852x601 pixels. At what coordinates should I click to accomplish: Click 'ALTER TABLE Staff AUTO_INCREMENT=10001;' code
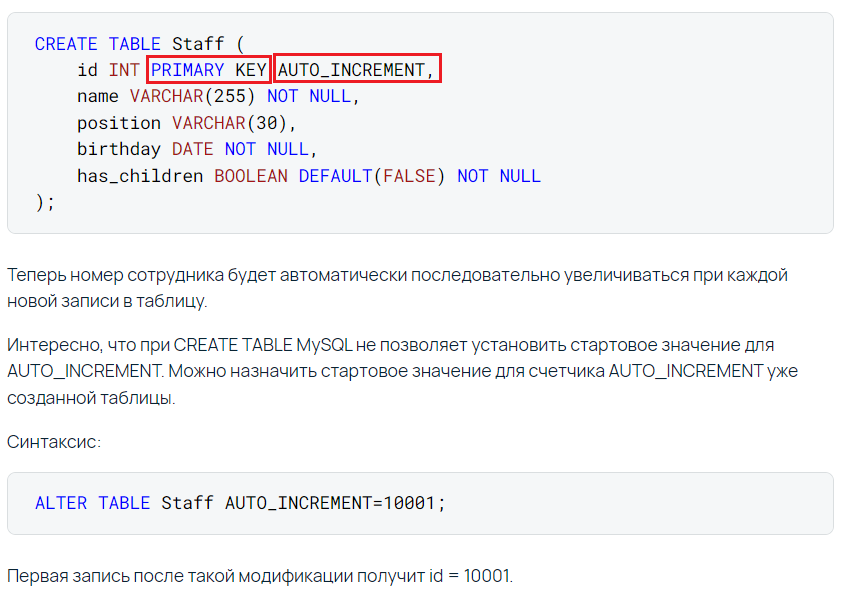pos(240,503)
